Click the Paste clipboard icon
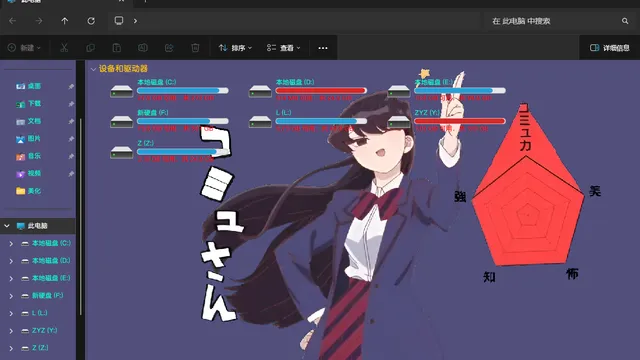The width and height of the screenshot is (640, 360). coord(116,48)
